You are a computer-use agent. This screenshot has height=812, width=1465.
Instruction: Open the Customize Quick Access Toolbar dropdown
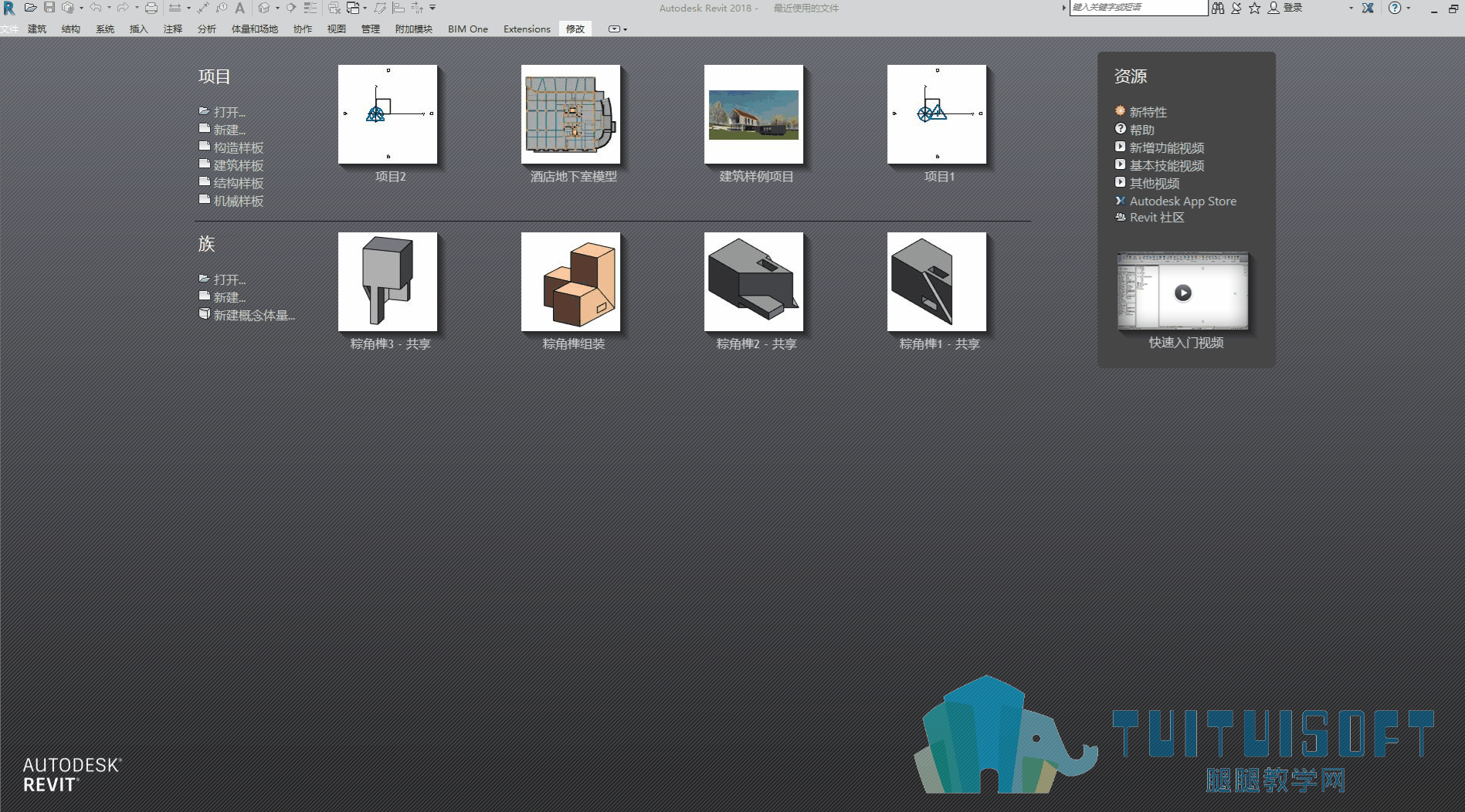point(432,8)
